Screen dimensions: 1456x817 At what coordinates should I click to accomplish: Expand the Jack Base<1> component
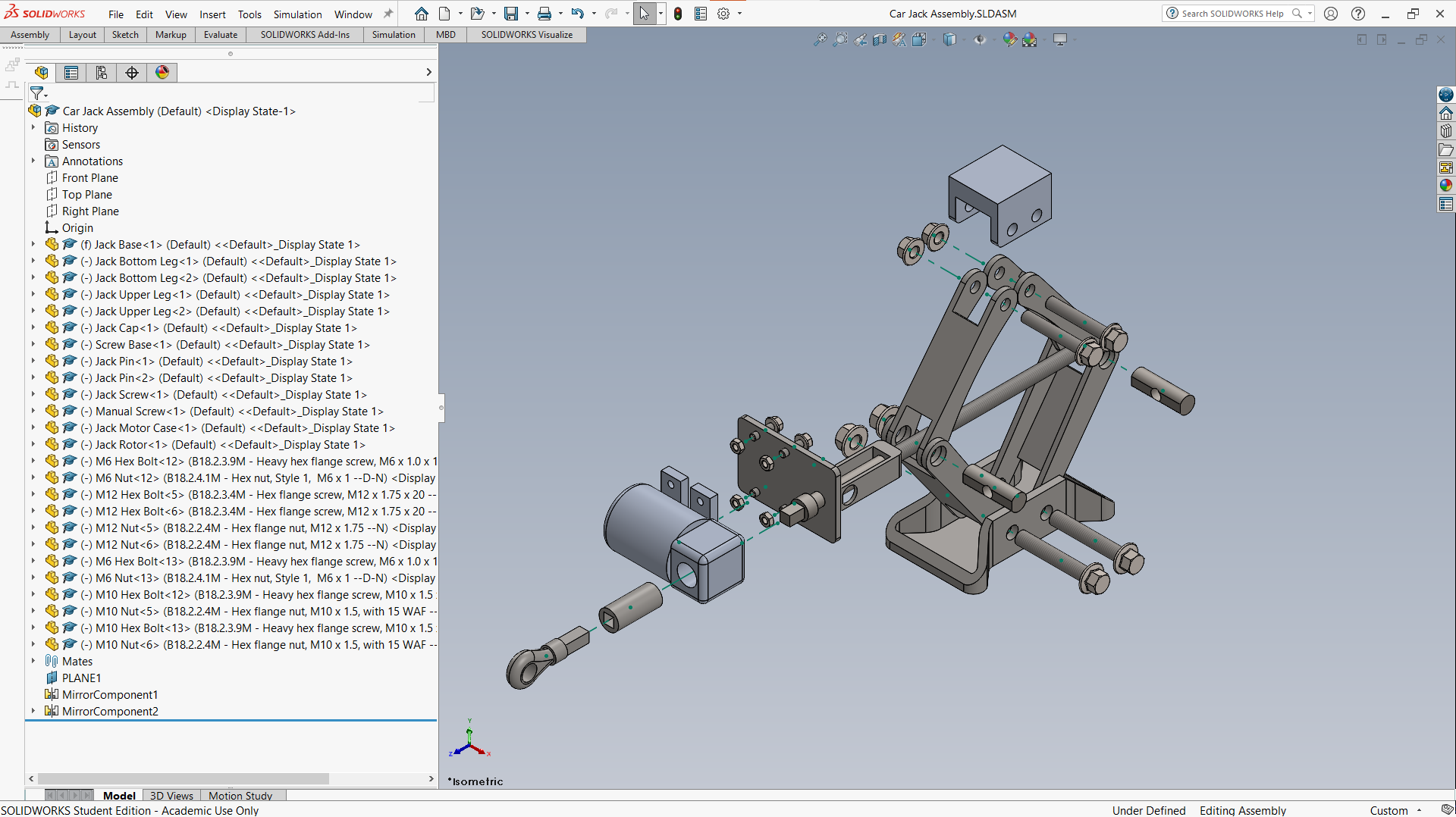33,245
